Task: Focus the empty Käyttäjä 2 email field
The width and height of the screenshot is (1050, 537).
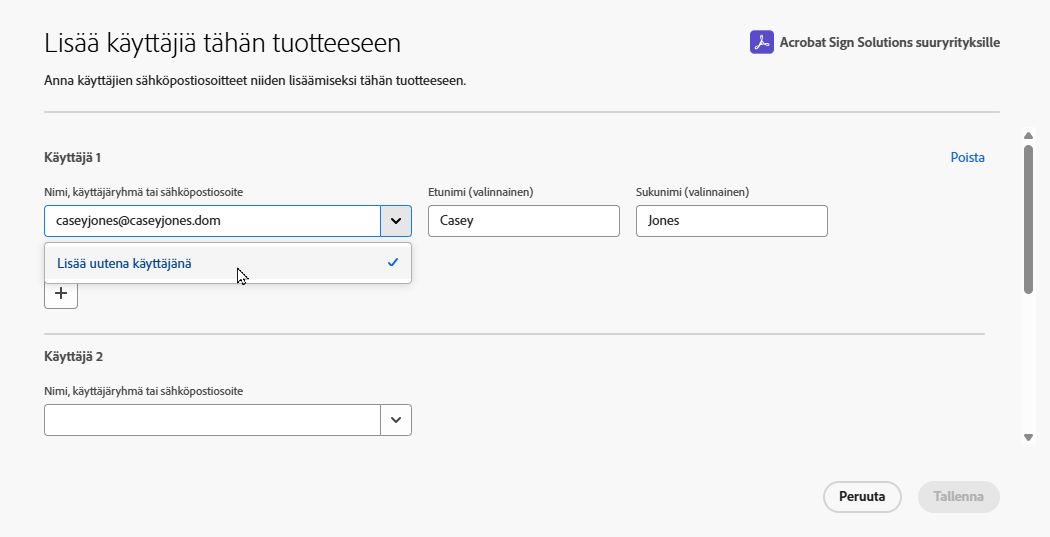Action: coord(212,420)
